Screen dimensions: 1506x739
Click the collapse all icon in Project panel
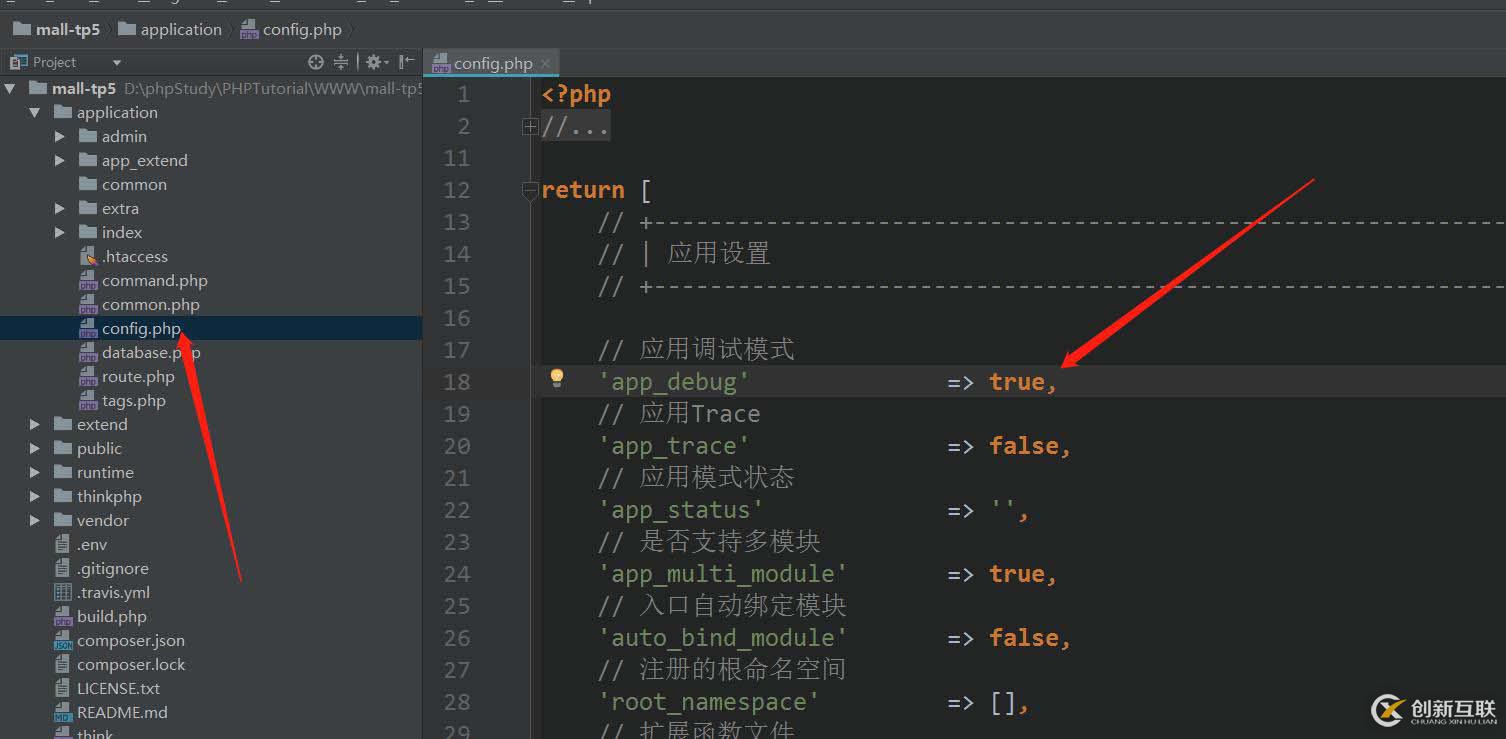click(341, 62)
